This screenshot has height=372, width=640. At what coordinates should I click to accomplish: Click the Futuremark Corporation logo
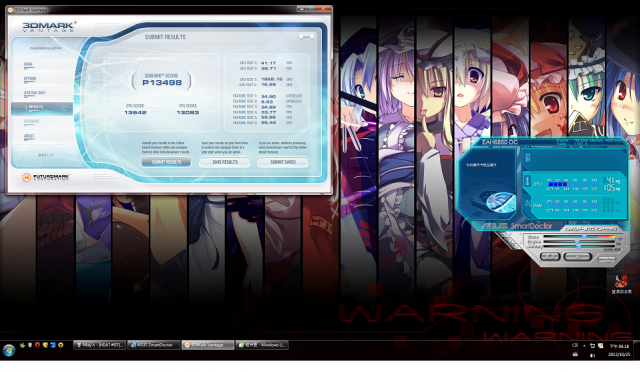[x=46, y=177]
